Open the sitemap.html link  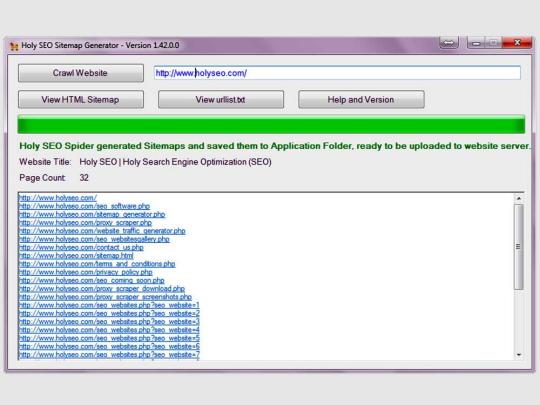click(76, 256)
